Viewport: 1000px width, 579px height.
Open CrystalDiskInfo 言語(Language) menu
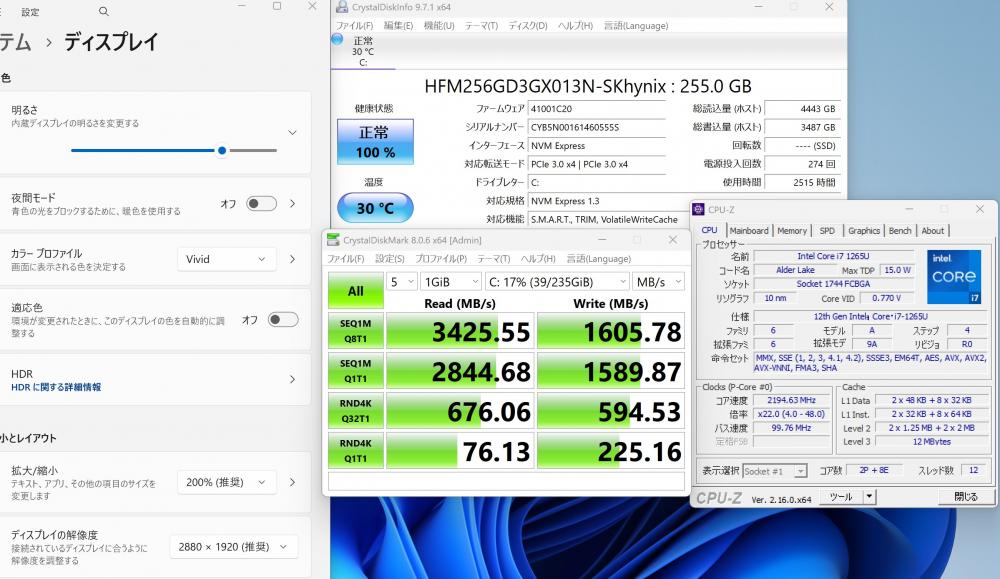pos(636,26)
